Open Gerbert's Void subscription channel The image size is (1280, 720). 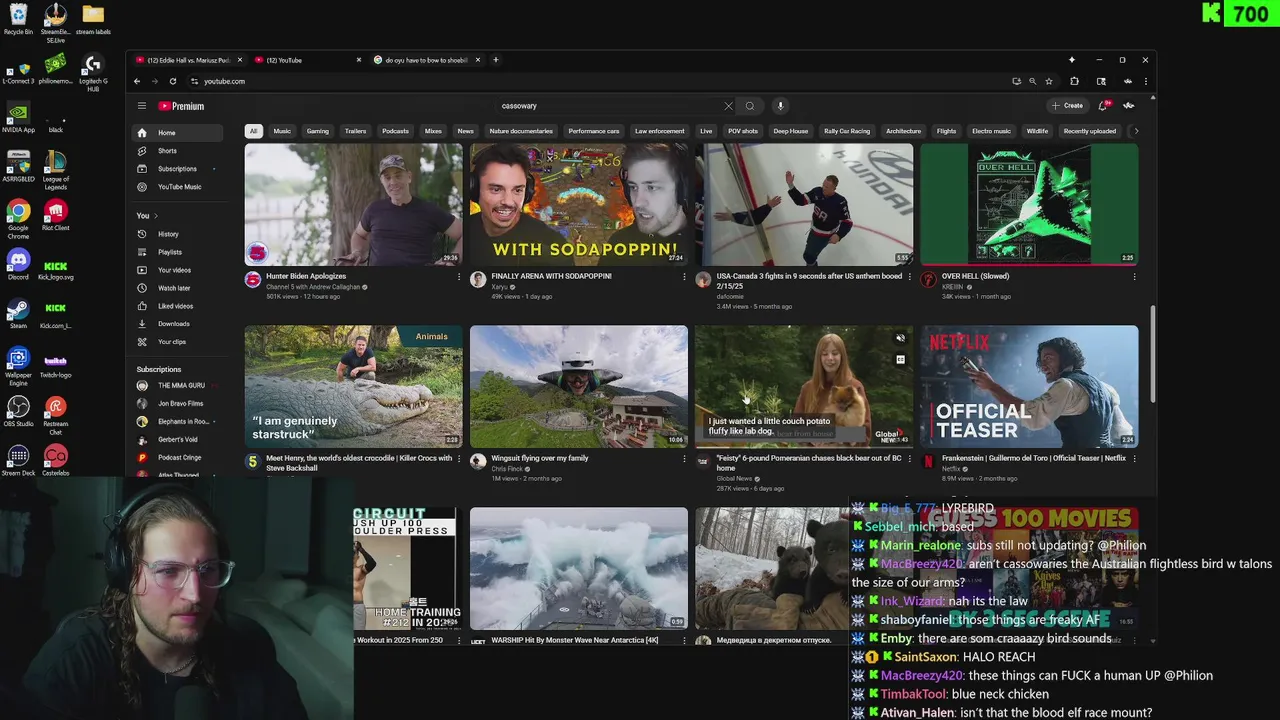click(x=176, y=440)
